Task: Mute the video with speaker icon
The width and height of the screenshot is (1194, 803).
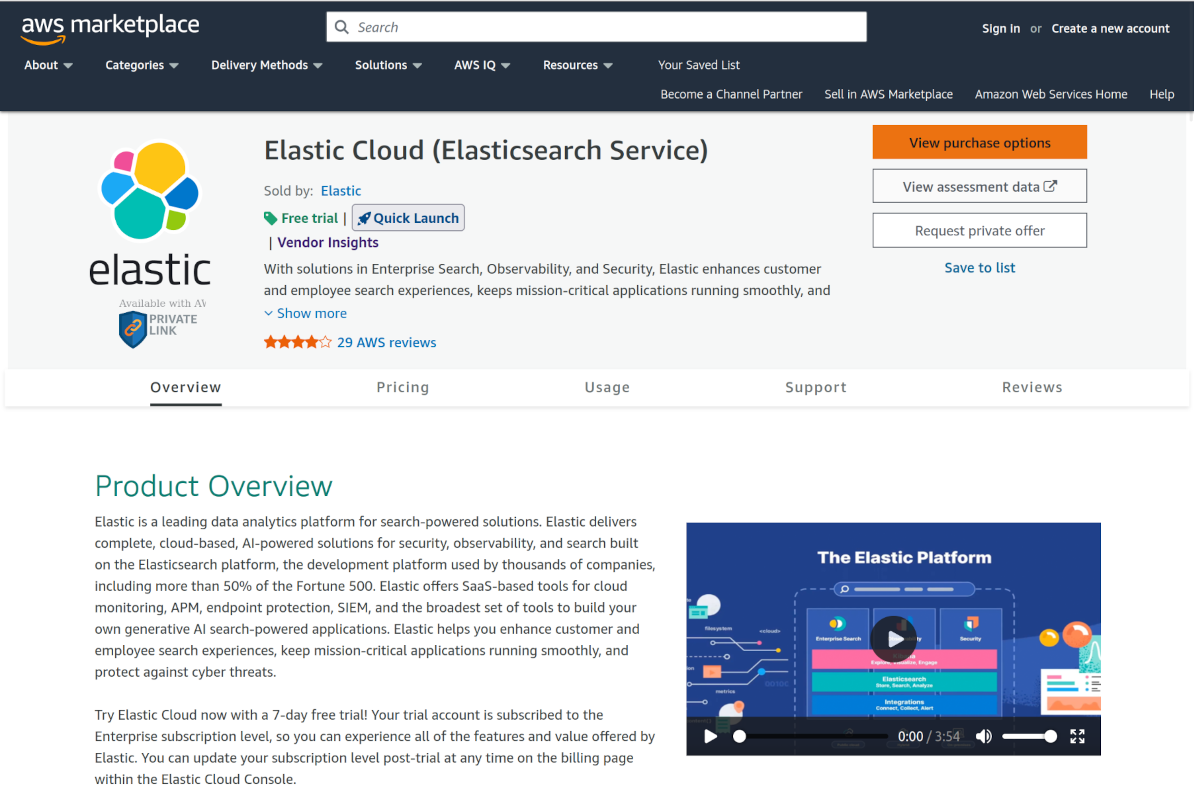Action: [984, 736]
